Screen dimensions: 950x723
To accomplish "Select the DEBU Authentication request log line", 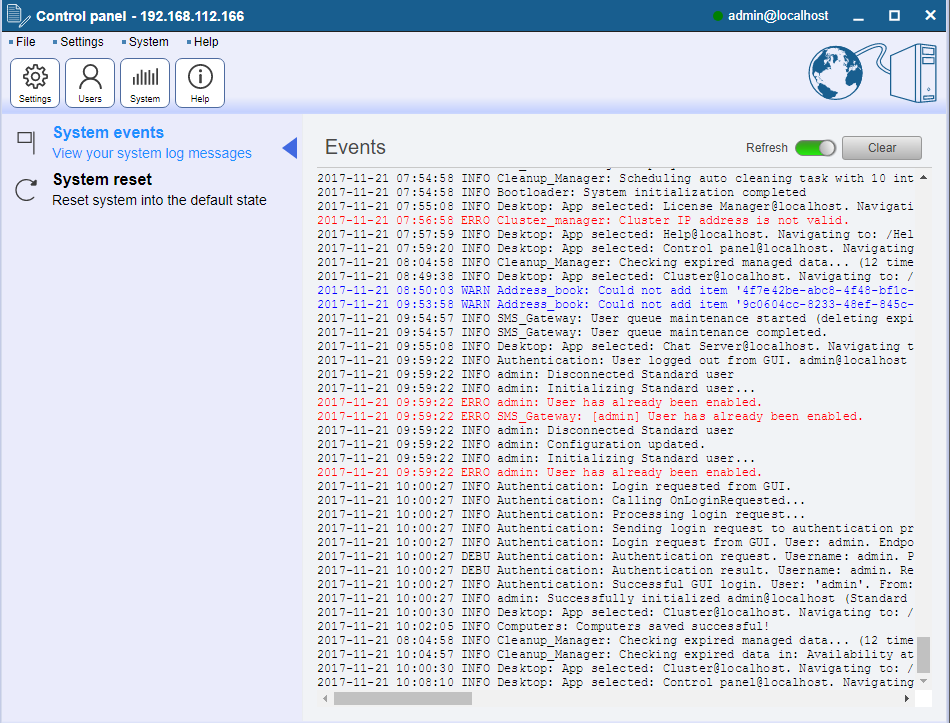I will [616, 556].
